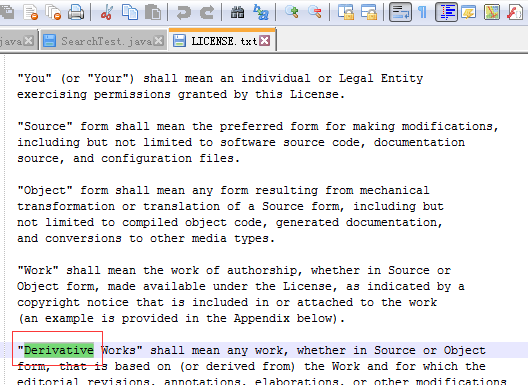Click the Close All documents toolbar icon
This screenshot has height=385, width=528.
53,12
